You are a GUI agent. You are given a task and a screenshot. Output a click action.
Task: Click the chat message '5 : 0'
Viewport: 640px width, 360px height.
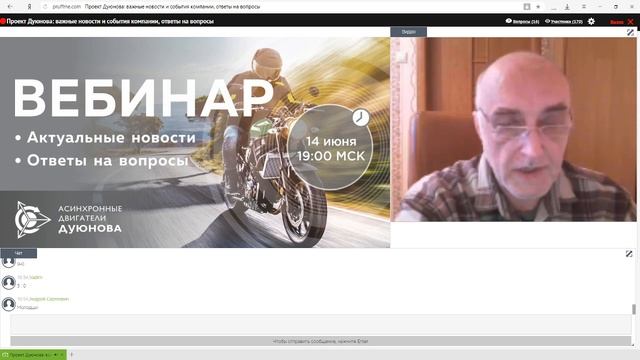22,286
